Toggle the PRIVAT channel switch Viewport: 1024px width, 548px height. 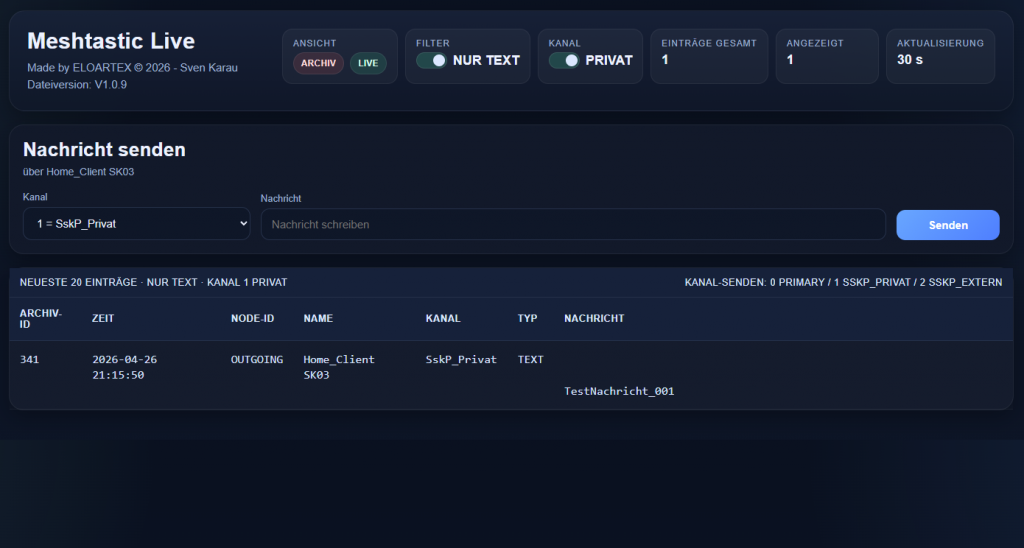coord(564,60)
